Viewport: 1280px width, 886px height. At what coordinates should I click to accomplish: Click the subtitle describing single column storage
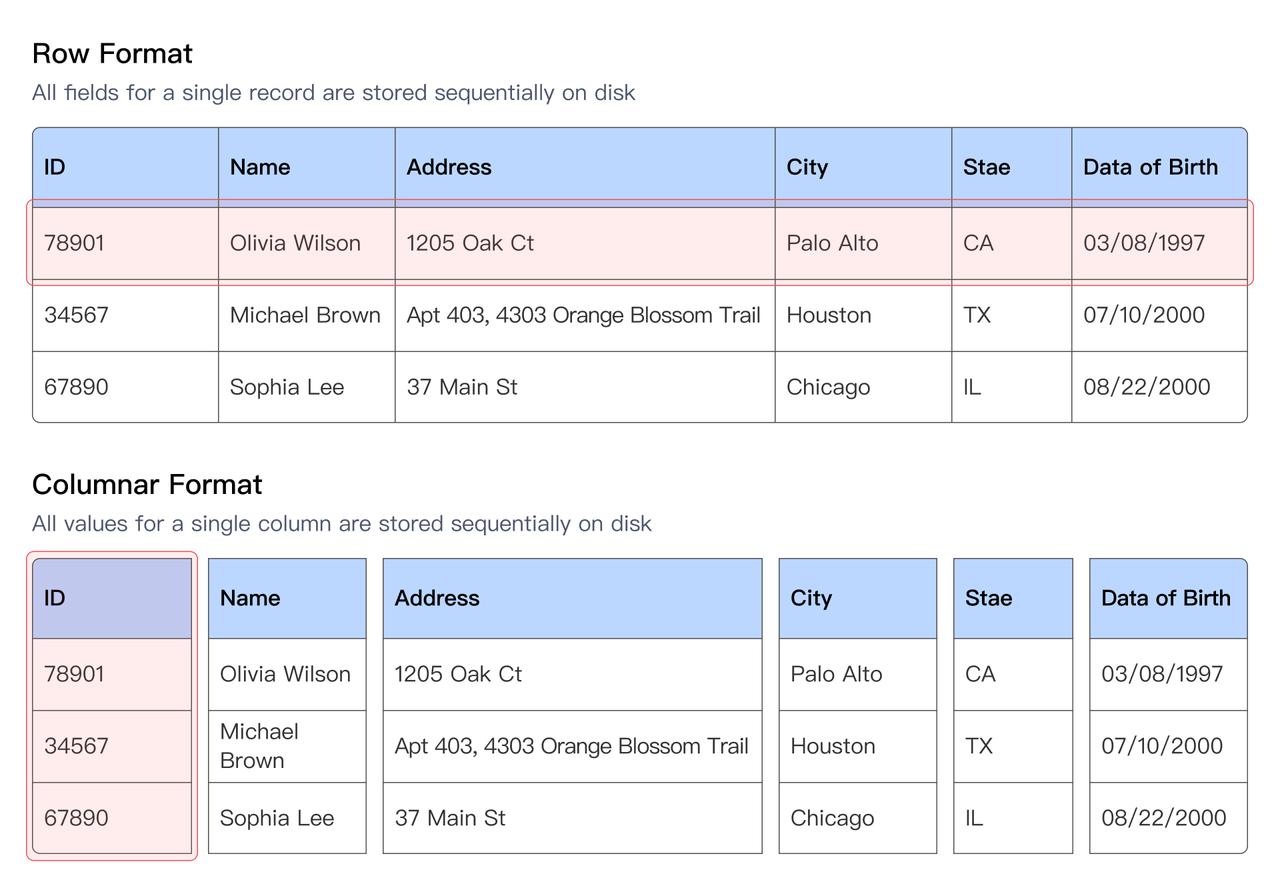pos(341,524)
